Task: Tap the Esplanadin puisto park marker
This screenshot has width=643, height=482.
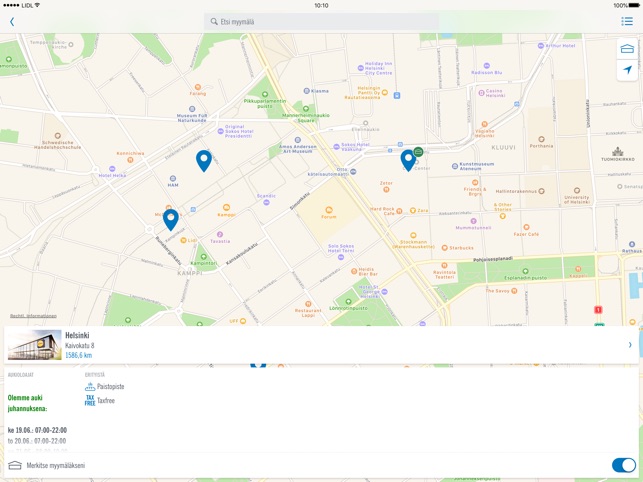Action: (x=525, y=271)
